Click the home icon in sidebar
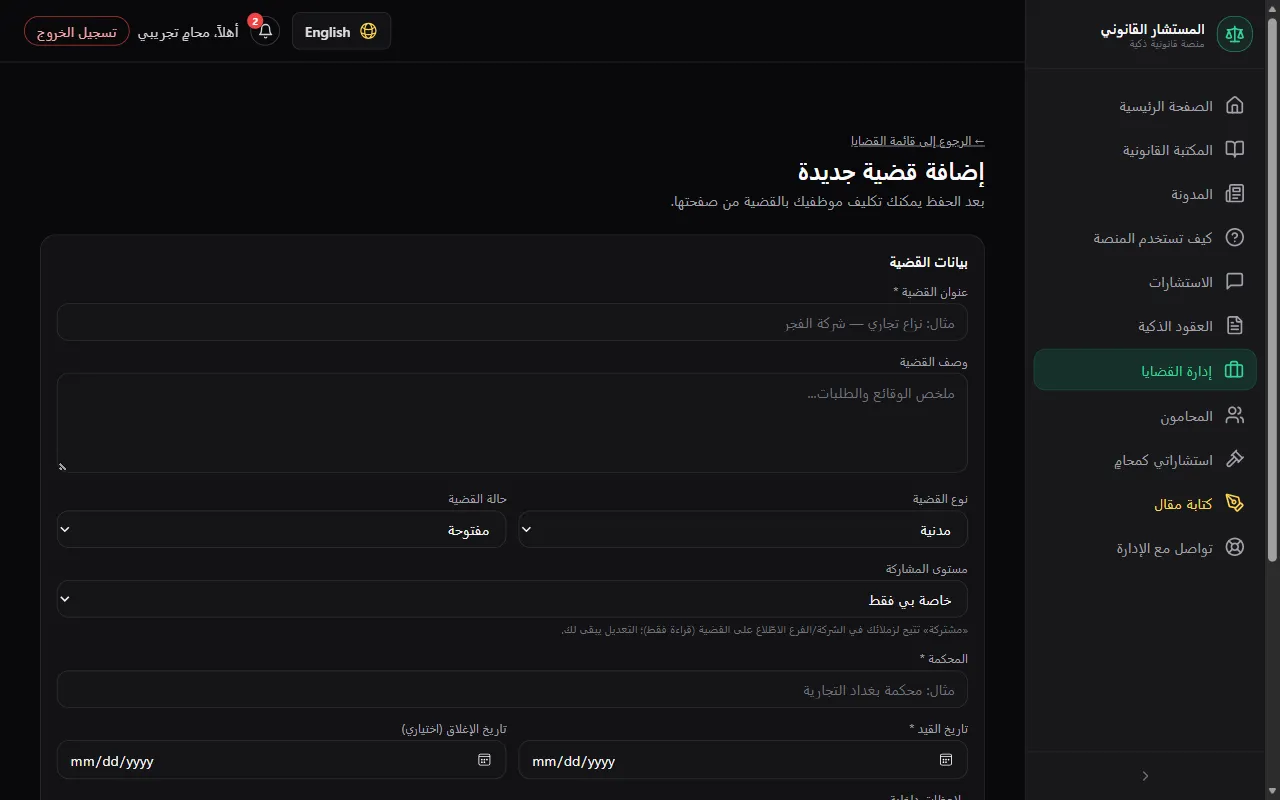This screenshot has height=800, width=1280. point(1235,106)
